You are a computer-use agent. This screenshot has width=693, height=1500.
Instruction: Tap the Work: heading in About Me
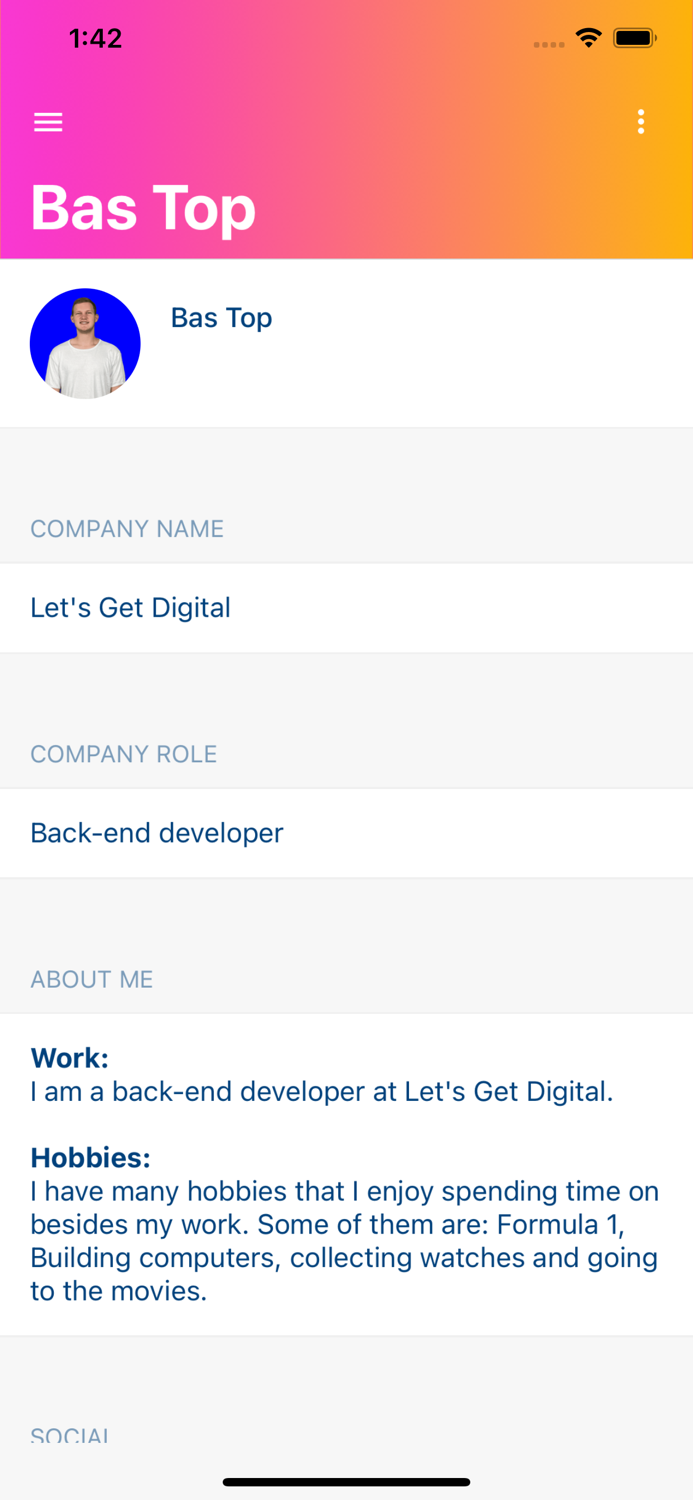point(69,1058)
